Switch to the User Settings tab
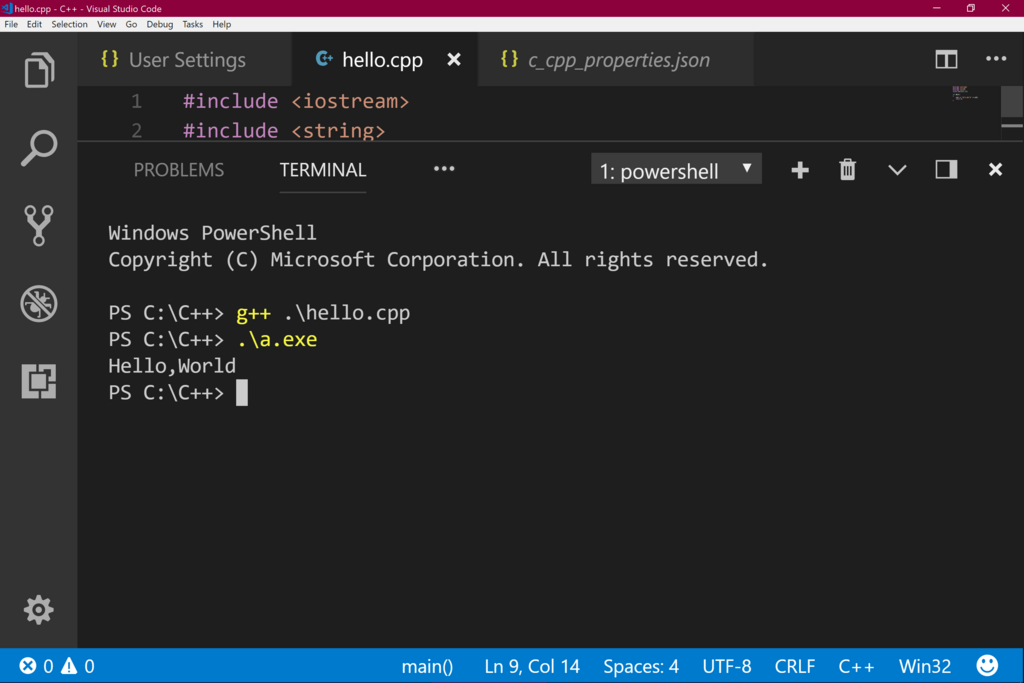1024x683 pixels. point(184,60)
